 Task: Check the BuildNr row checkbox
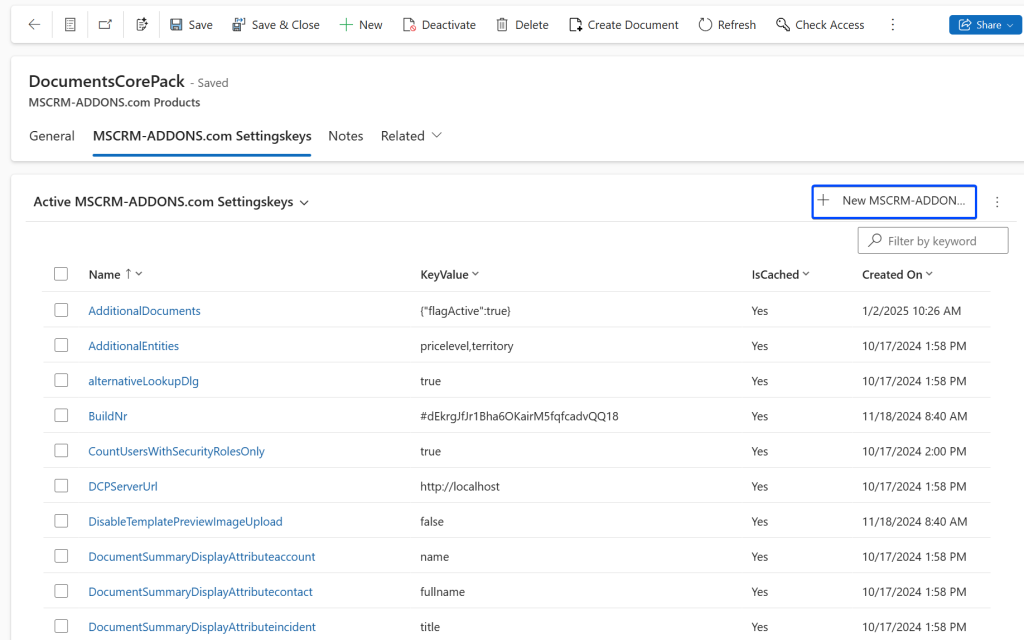click(x=61, y=415)
